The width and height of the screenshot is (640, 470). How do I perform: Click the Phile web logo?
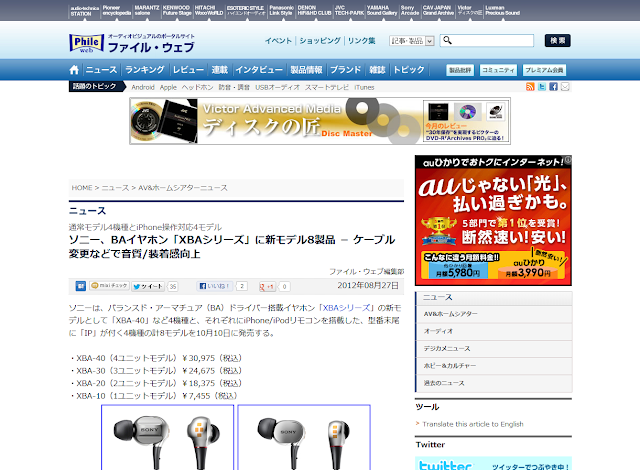(87, 43)
